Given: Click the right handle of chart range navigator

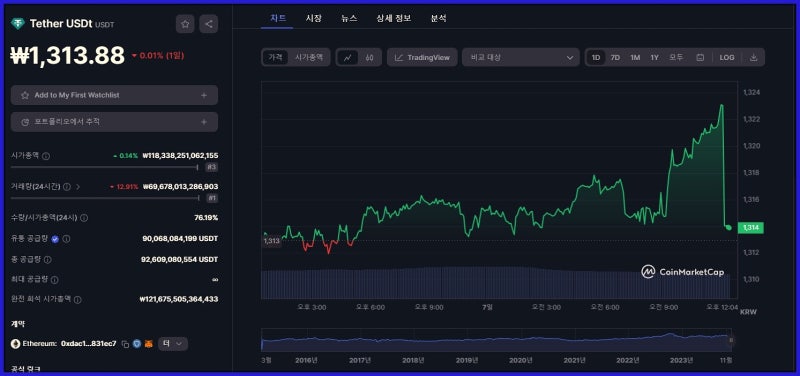Looking at the screenshot, I should (732, 340).
